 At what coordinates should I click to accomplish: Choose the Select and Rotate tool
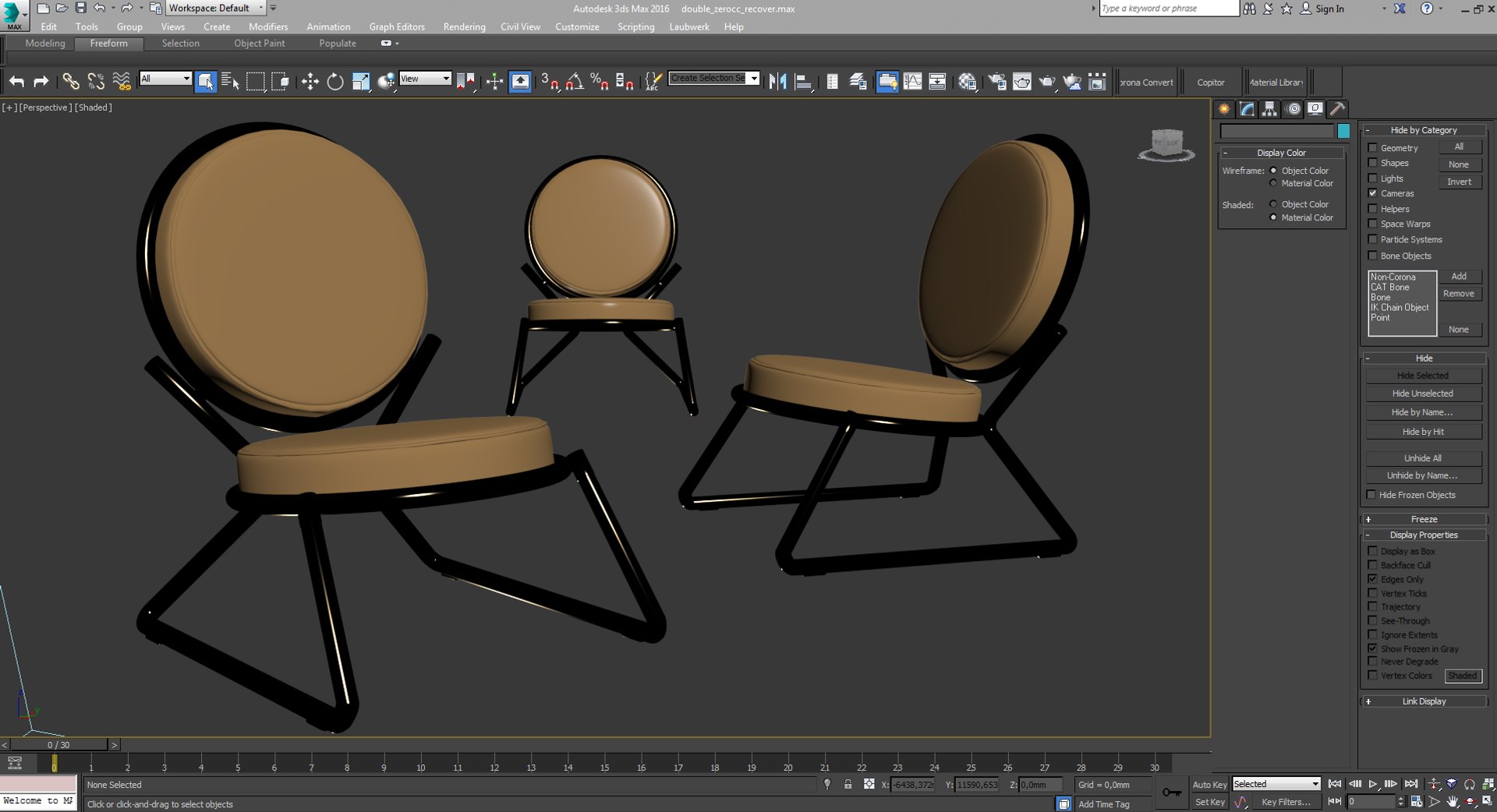point(335,81)
